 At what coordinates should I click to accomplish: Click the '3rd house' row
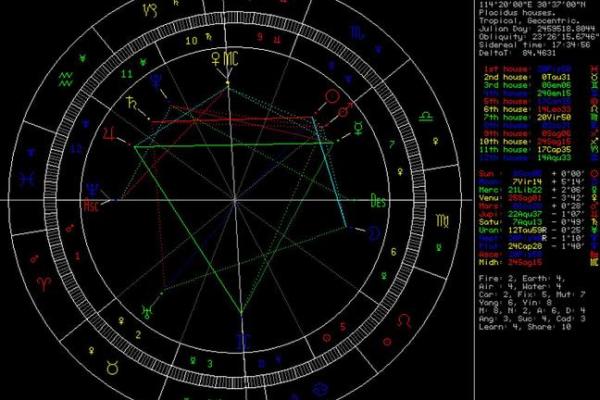[x=527, y=85]
